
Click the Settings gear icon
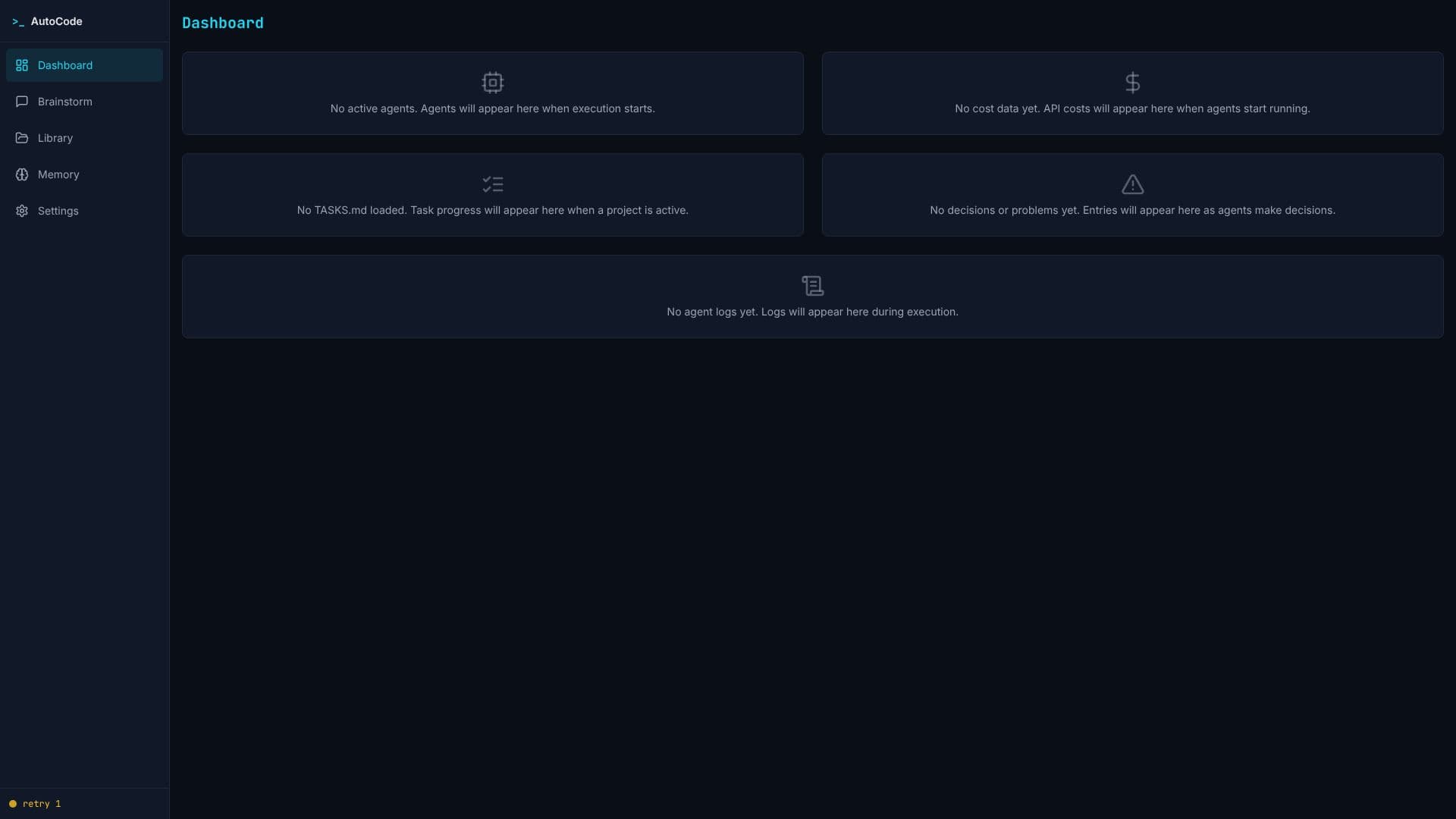click(22, 211)
